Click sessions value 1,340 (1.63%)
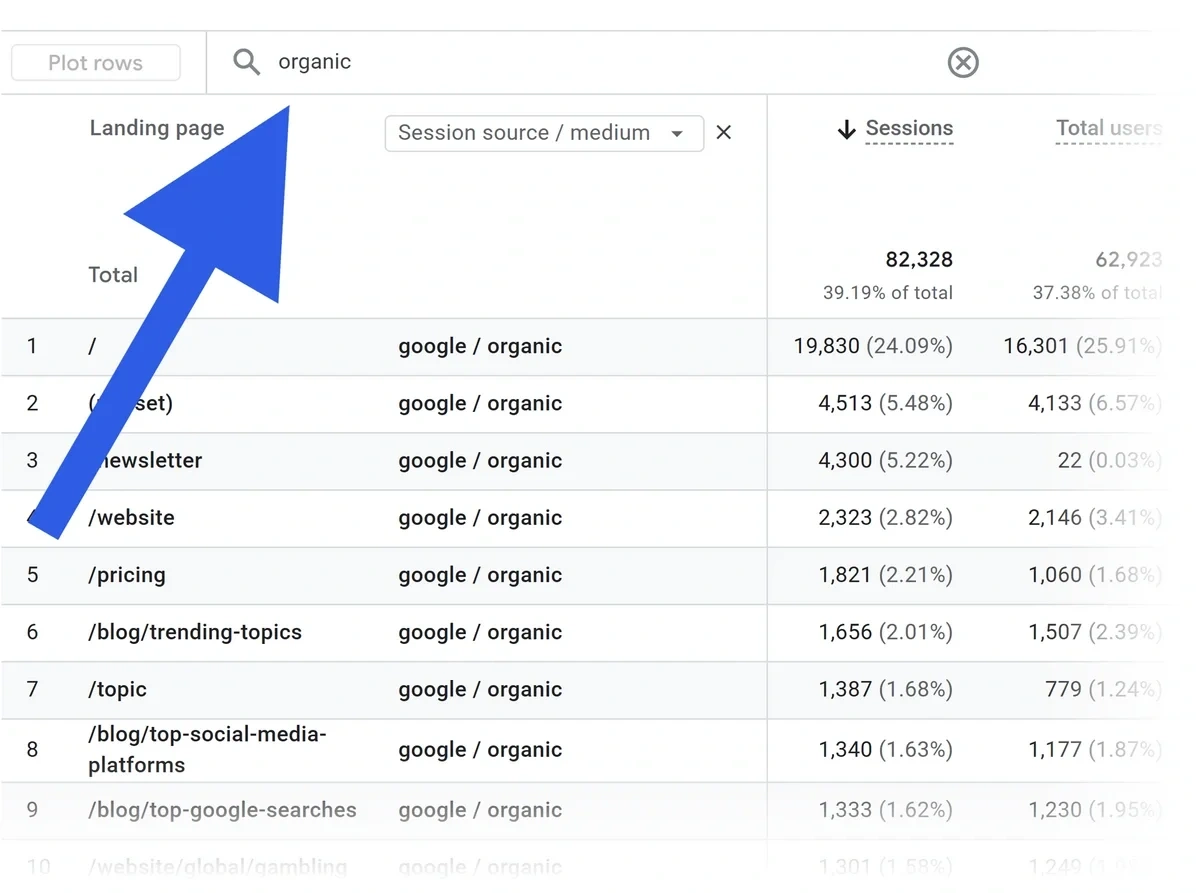Viewport: 1200px width, 893px height. [x=885, y=750]
